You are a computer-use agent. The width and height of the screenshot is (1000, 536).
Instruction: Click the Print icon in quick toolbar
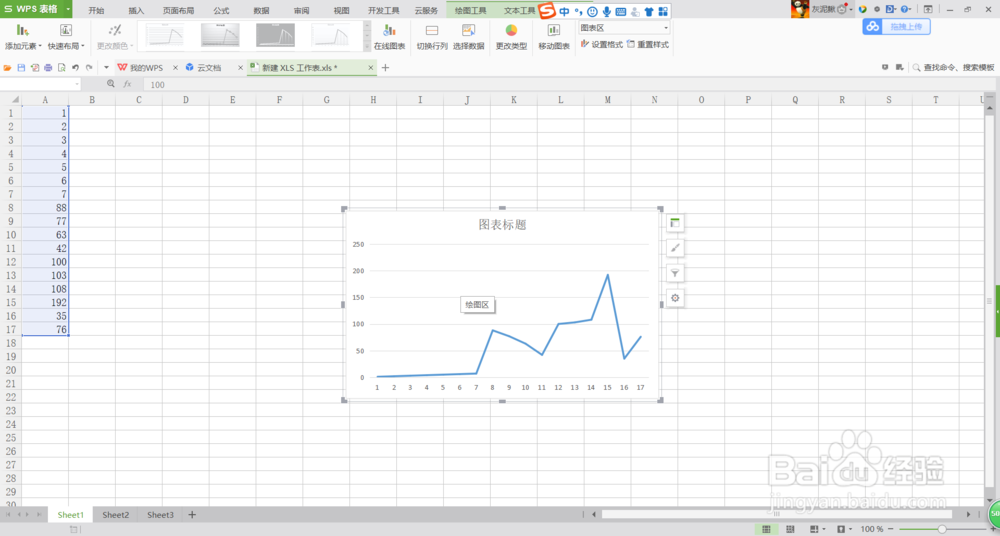[48, 67]
